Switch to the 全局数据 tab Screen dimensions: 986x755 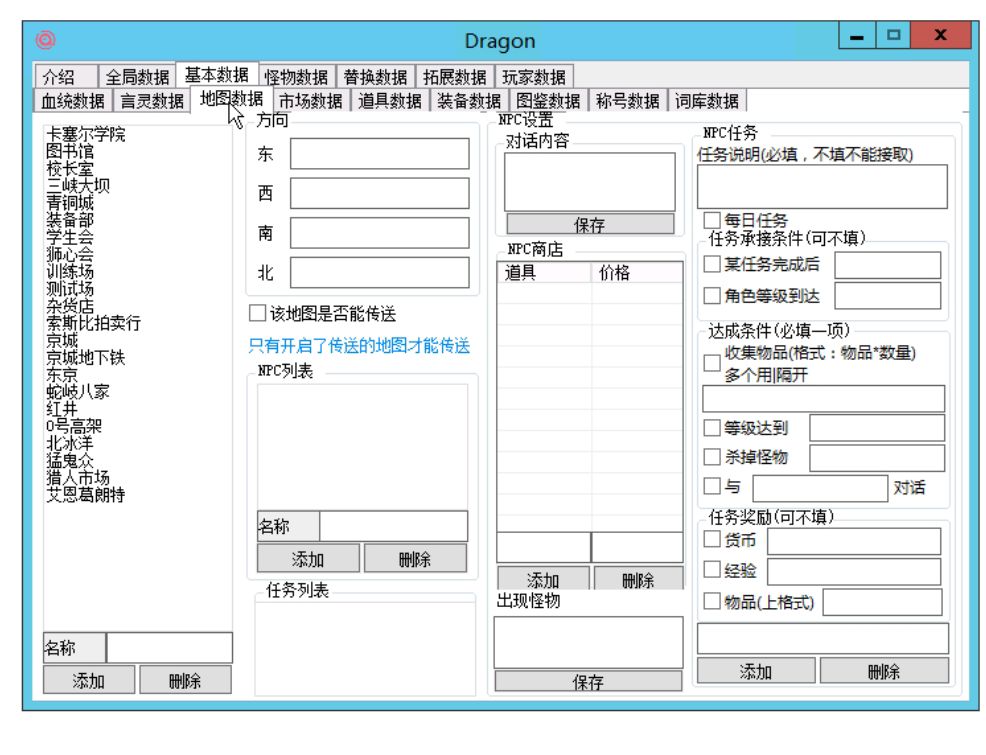[137, 77]
